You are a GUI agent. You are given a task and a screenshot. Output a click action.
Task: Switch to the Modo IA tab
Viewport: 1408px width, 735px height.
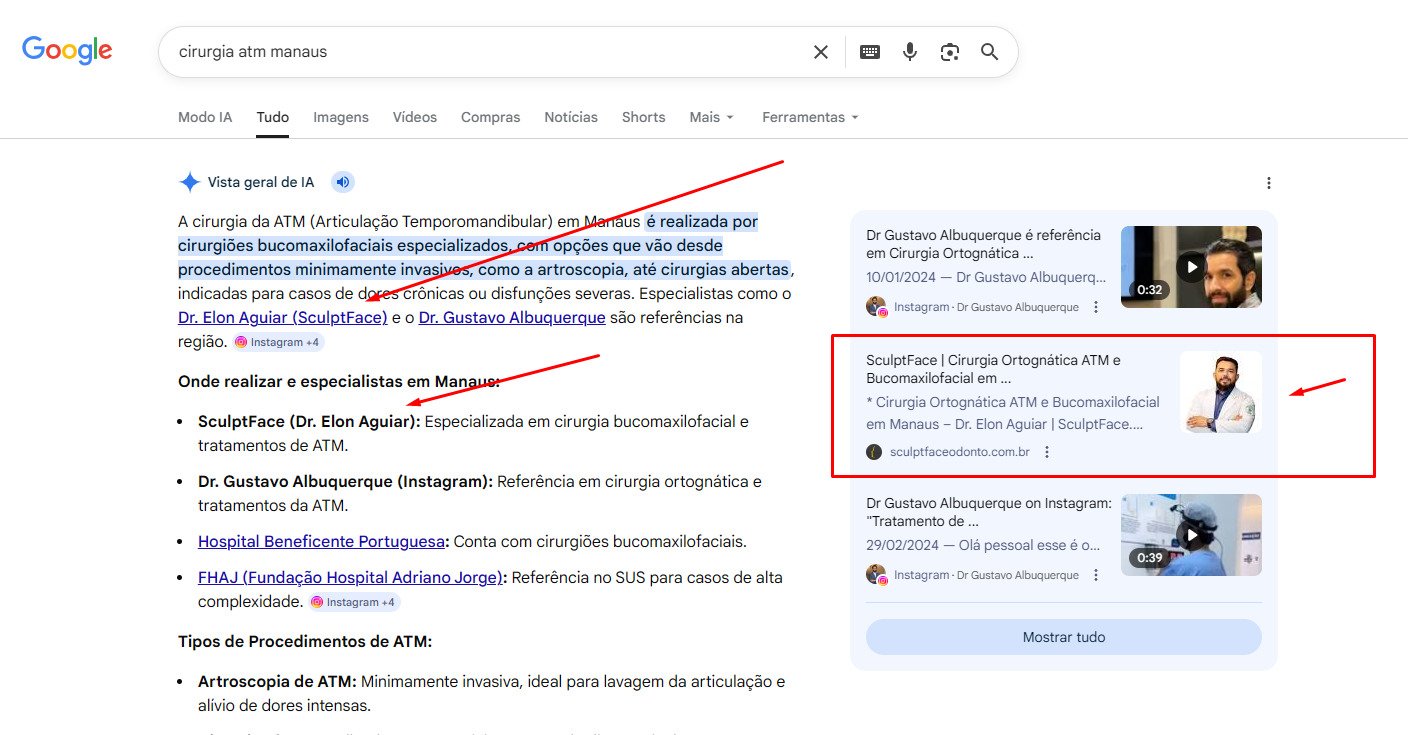point(205,117)
